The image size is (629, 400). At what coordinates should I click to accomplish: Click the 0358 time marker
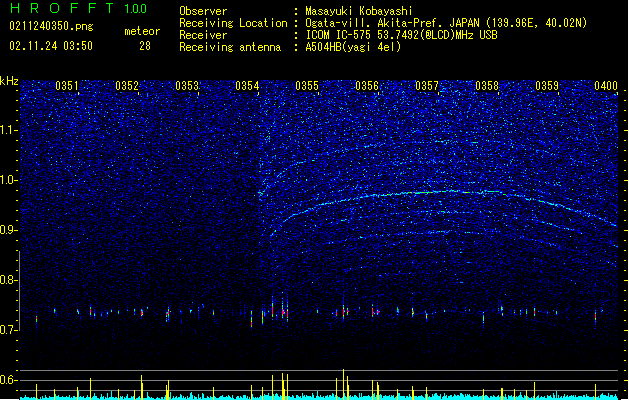pos(487,86)
